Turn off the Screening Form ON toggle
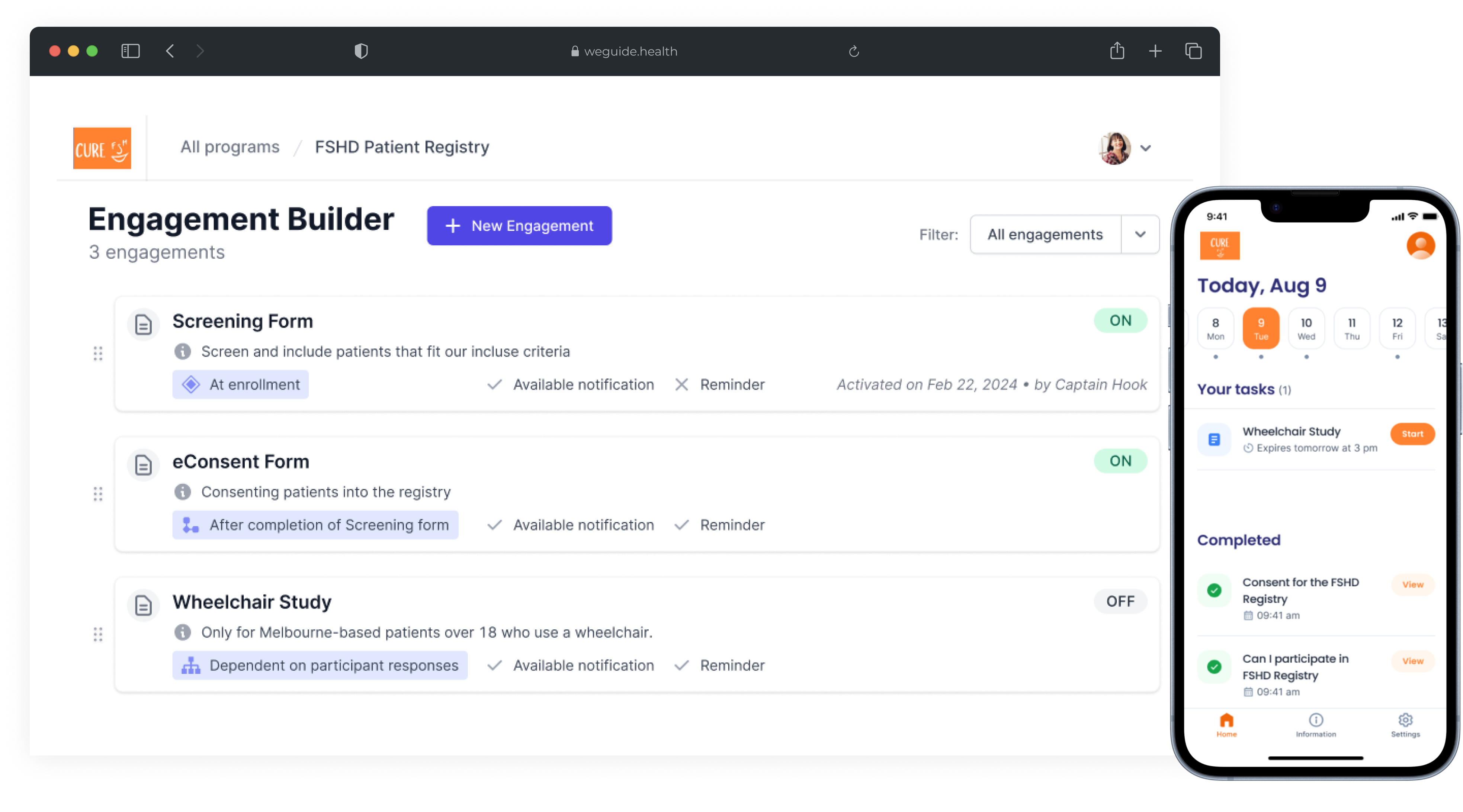The image size is (1463, 812). click(1120, 321)
